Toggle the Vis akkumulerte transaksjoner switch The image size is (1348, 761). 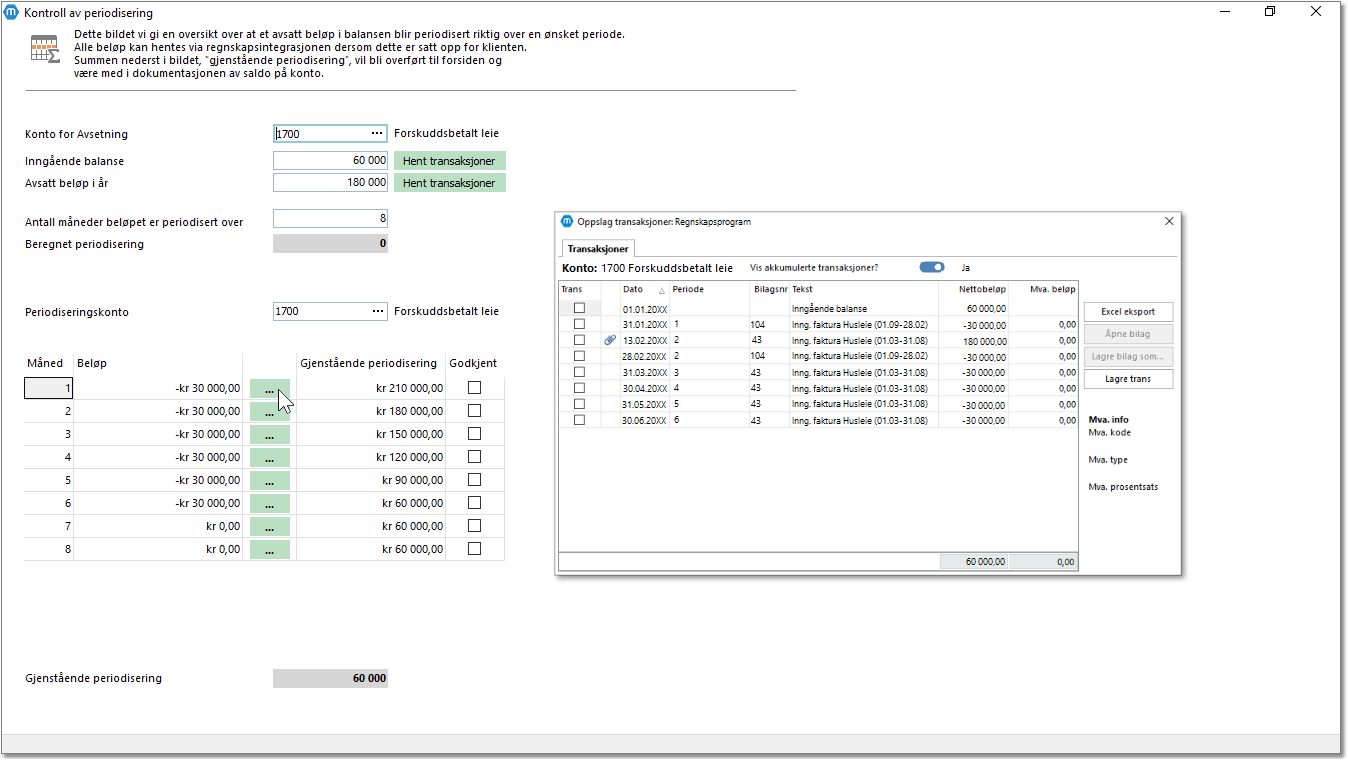click(932, 268)
